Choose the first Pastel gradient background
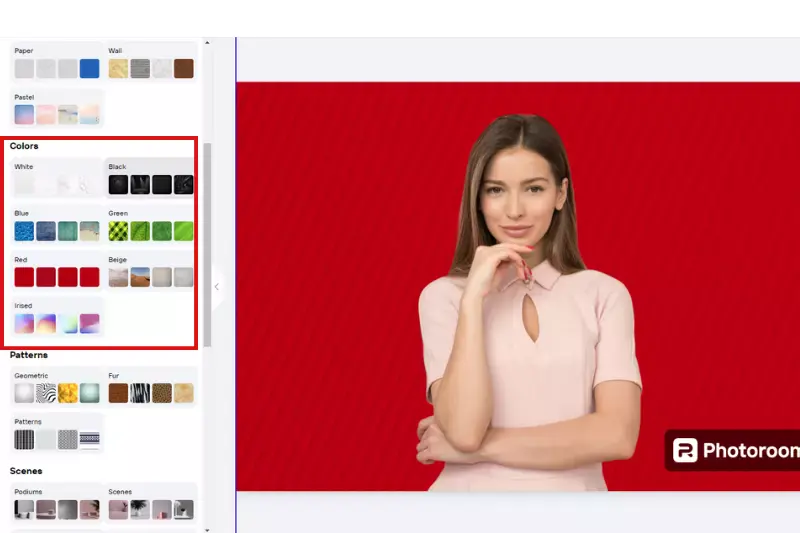Viewport: 800px width, 533px height. coord(24,115)
